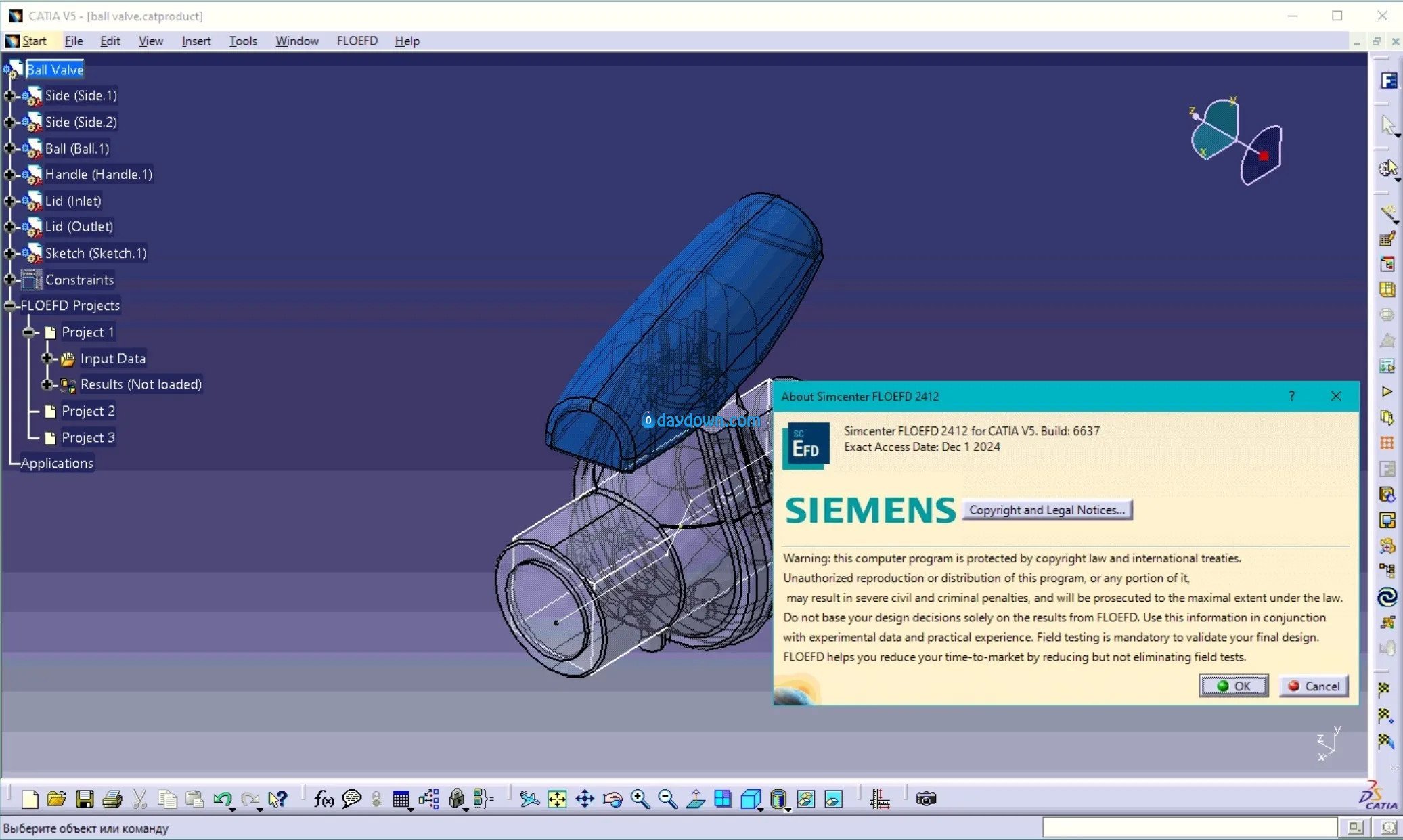Collapse the FLOEFD Projects node
1403x840 pixels.
(x=9, y=306)
